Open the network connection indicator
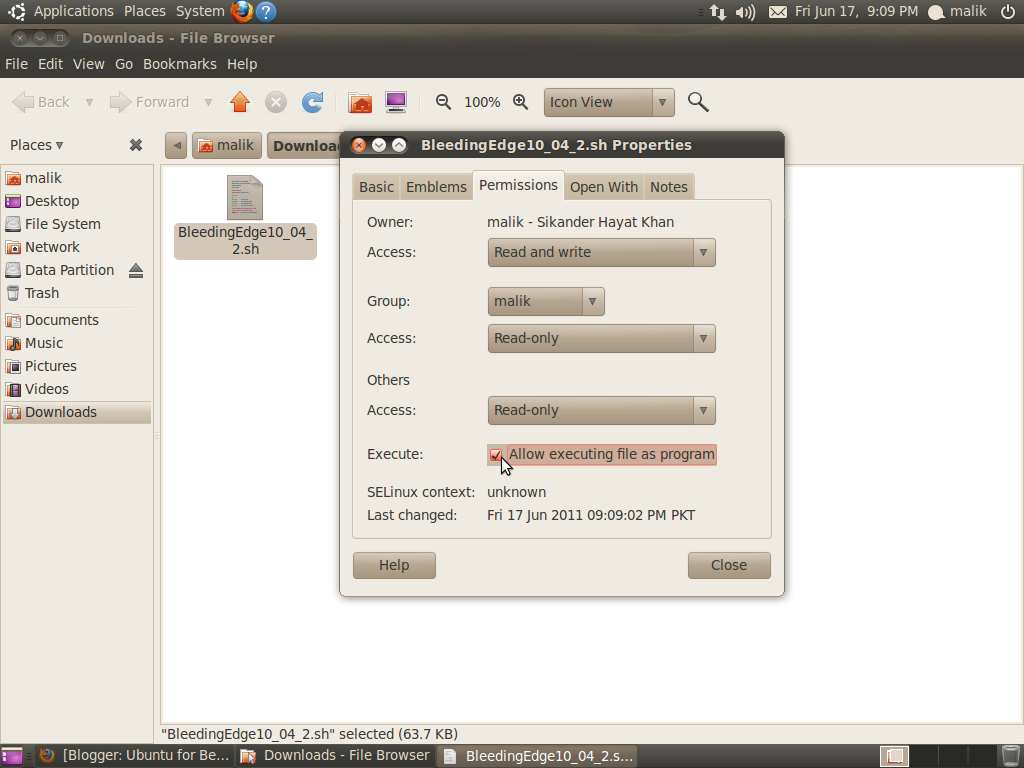This screenshot has height=768, width=1024. (x=718, y=12)
